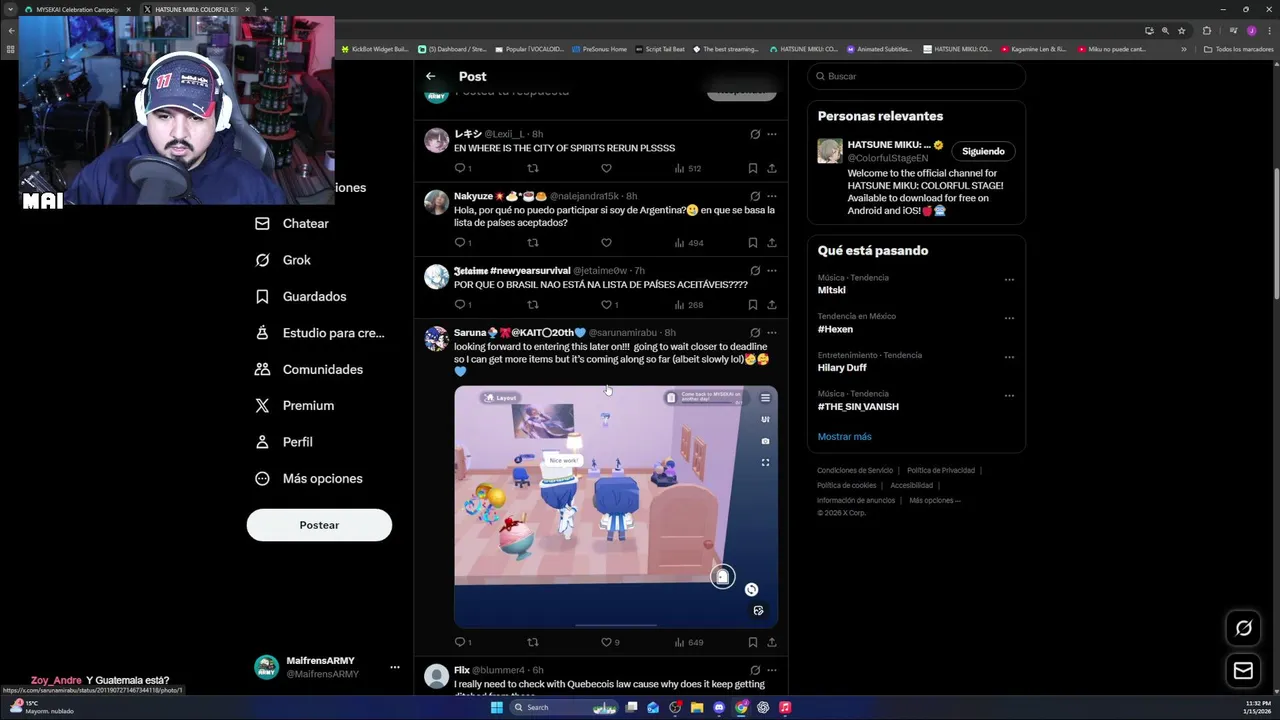Open options for Mitski trend
Viewport: 1280px width, 720px height.
(x=1009, y=280)
